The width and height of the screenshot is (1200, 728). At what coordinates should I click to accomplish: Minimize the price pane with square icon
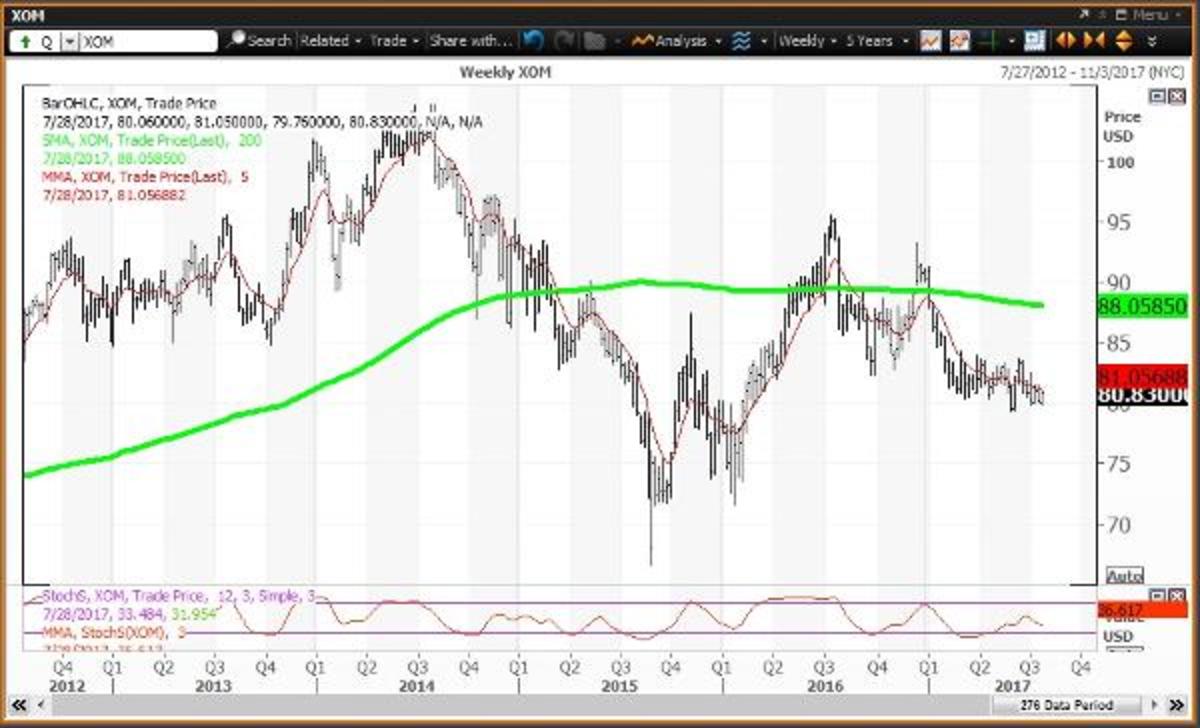(1157, 96)
